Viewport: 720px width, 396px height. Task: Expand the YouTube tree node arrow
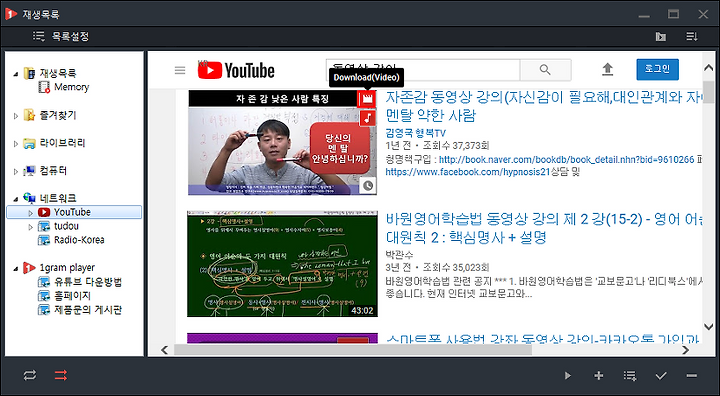click(x=31, y=213)
